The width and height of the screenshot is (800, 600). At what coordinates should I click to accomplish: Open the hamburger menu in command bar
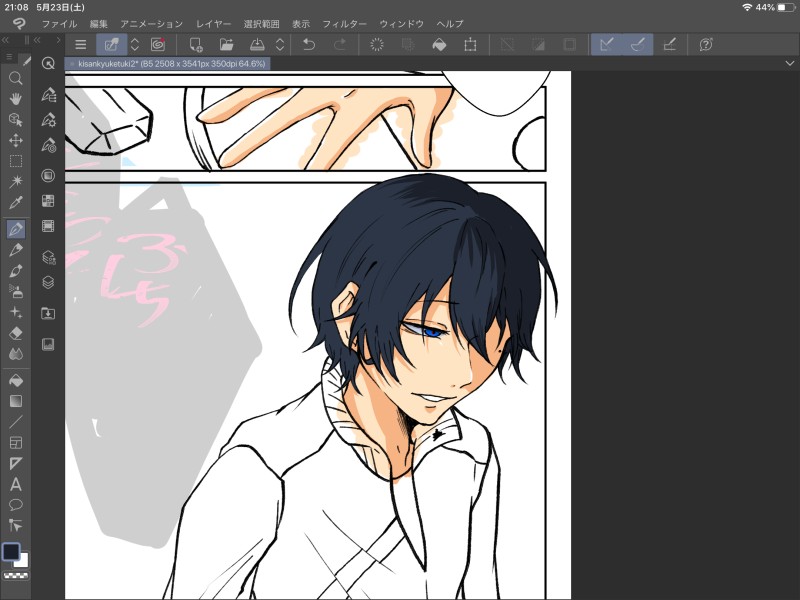81,45
